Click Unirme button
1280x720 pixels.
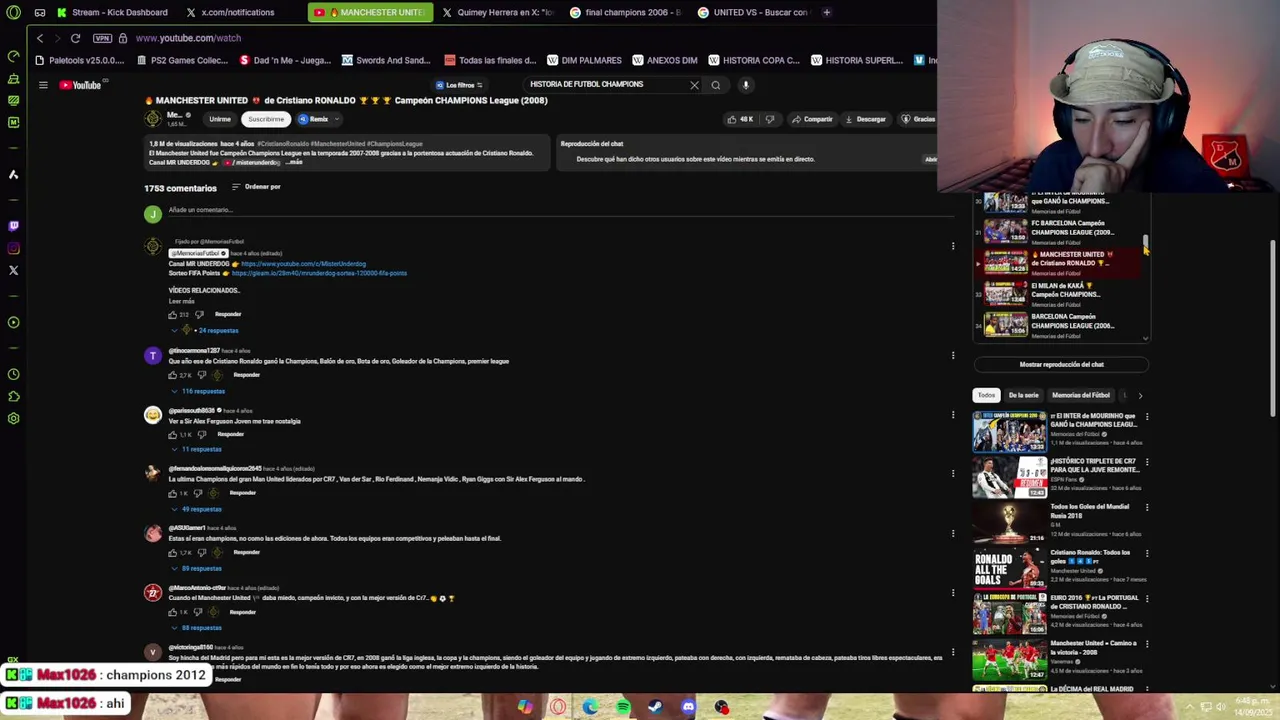[x=220, y=119]
